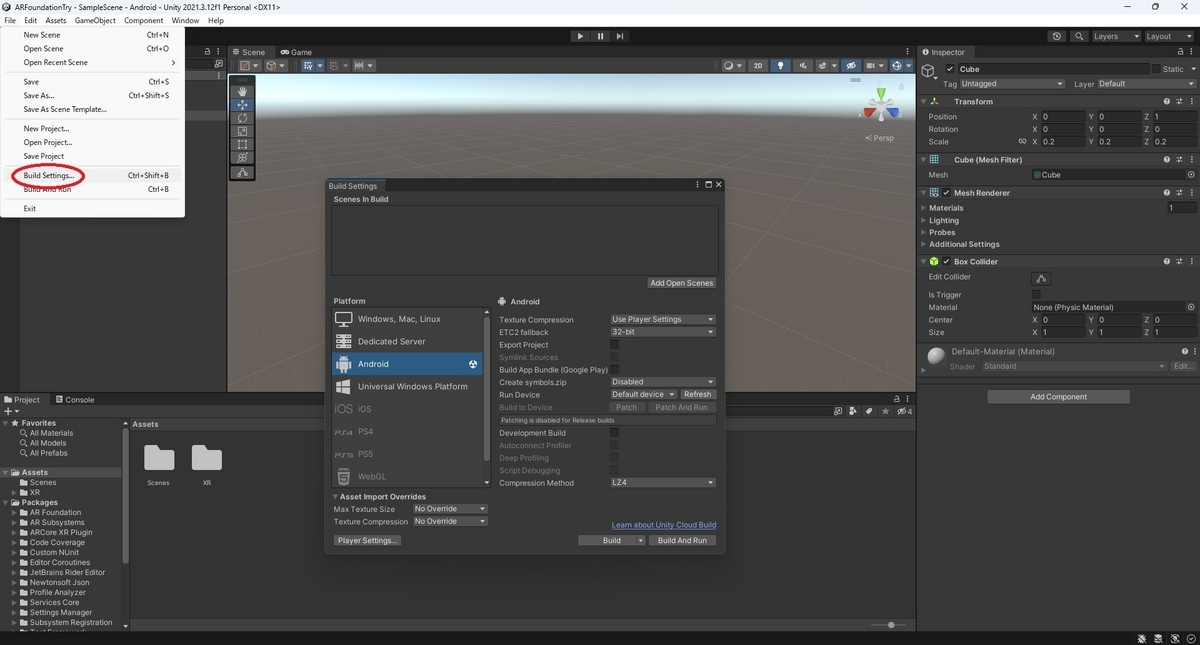
Task: Open the undo history icon
Action: click(x=1057, y=36)
